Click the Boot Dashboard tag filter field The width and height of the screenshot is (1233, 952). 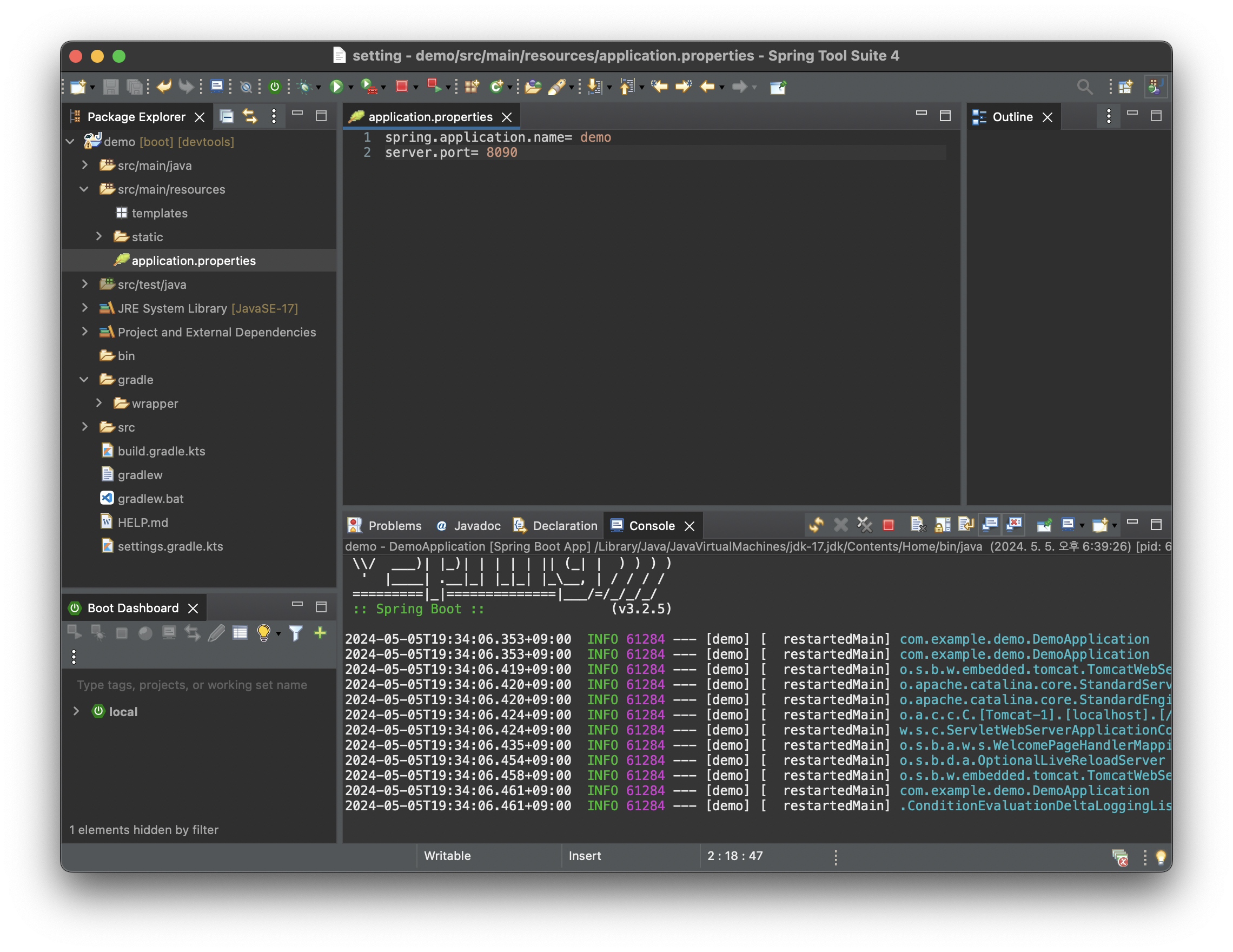[198, 685]
